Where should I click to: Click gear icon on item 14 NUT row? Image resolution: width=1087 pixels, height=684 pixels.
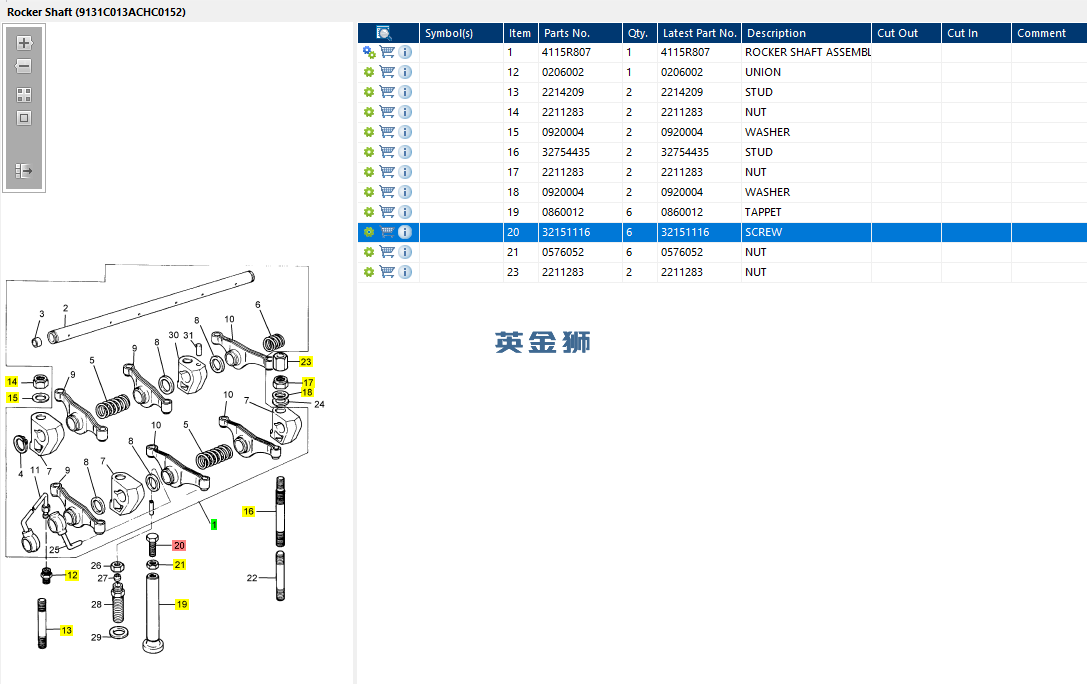point(369,112)
